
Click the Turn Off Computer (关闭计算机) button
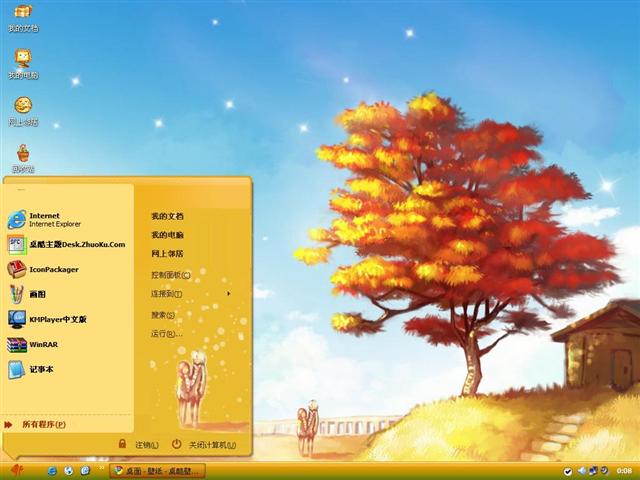click(x=204, y=444)
